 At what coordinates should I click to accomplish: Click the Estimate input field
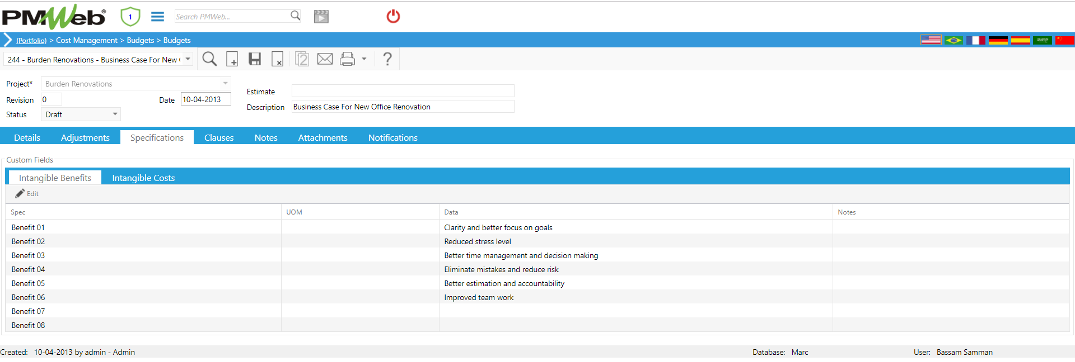tap(402, 90)
